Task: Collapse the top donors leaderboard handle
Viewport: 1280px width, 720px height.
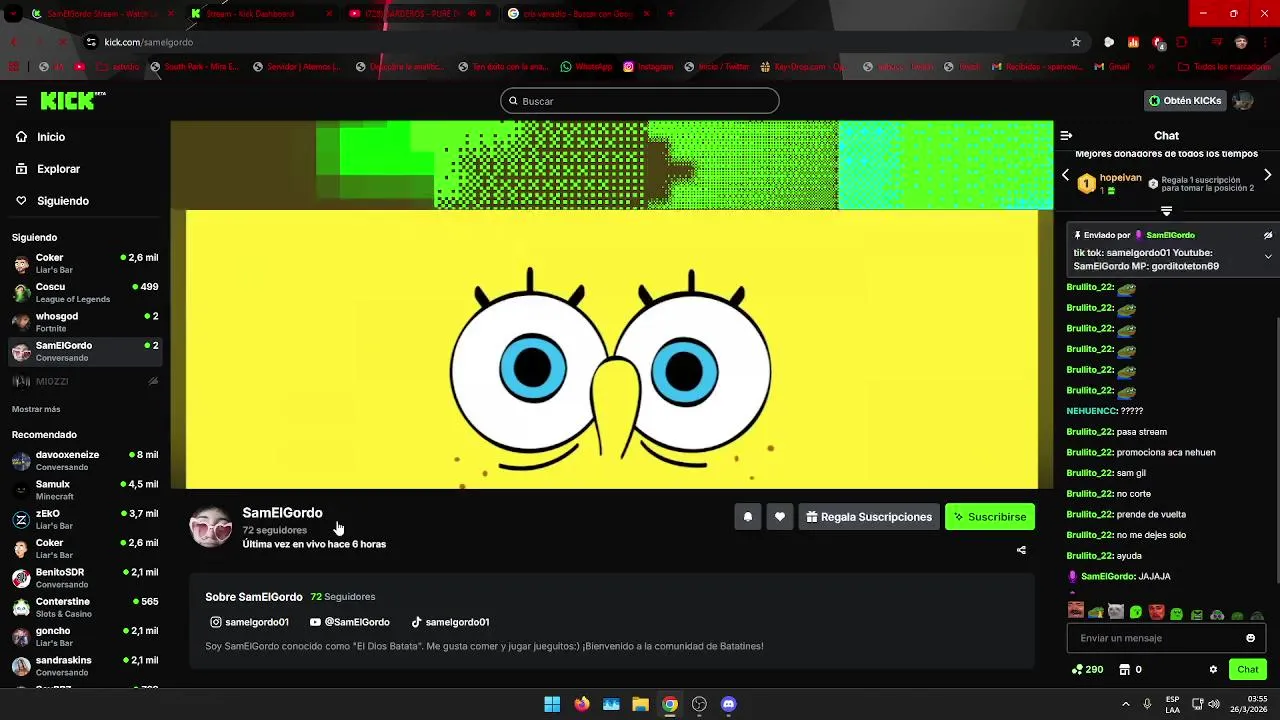Action: [1166, 211]
